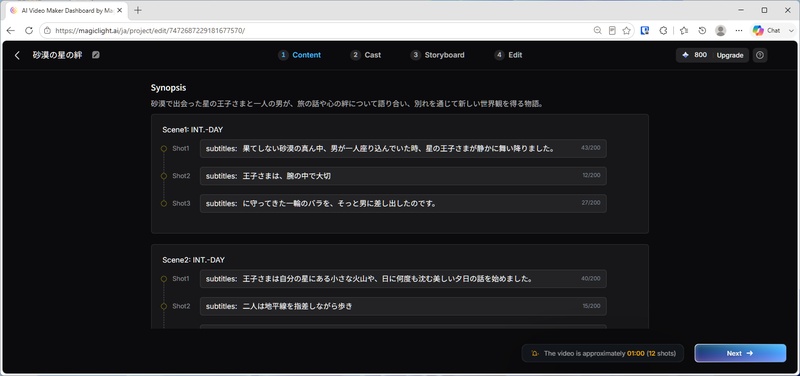800x376 pixels.
Task: Click the Synopsis heading
Action: (x=168, y=88)
